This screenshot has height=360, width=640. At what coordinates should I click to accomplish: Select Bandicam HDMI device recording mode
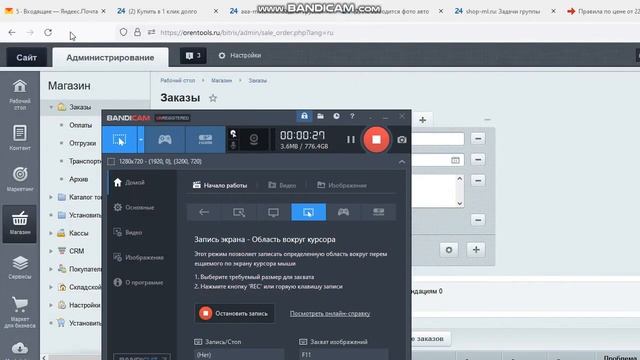click(x=205, y=140)
